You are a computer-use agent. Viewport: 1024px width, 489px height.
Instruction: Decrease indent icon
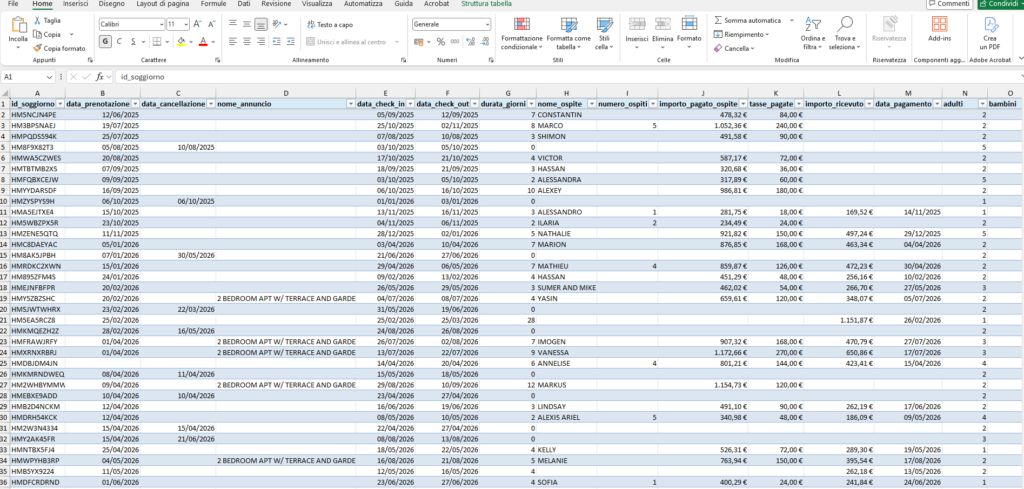276,42
